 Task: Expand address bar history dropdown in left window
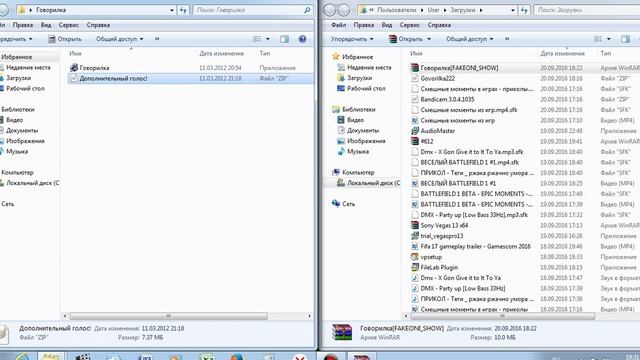[172, 10]
